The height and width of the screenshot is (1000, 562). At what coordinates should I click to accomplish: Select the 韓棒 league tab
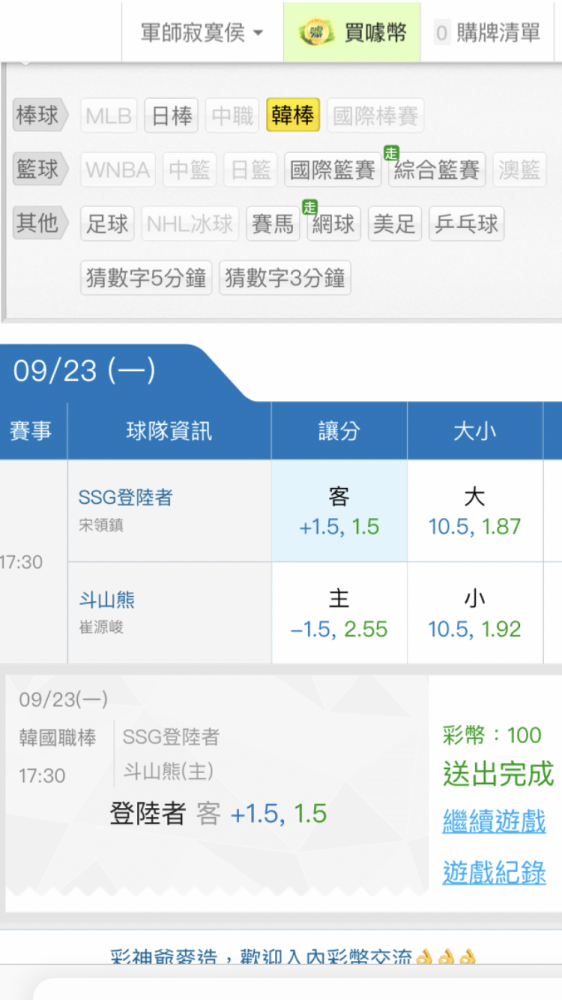[293, 115]
